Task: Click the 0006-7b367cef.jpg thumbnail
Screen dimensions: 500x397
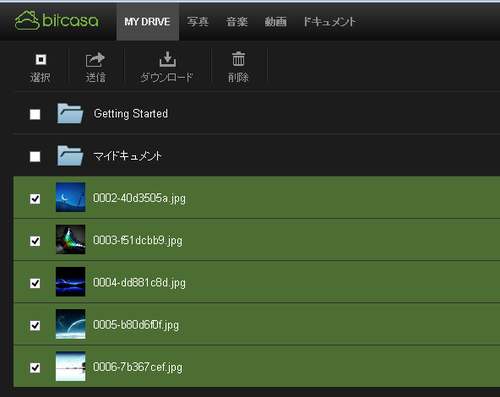Action: tap(70, 366)
